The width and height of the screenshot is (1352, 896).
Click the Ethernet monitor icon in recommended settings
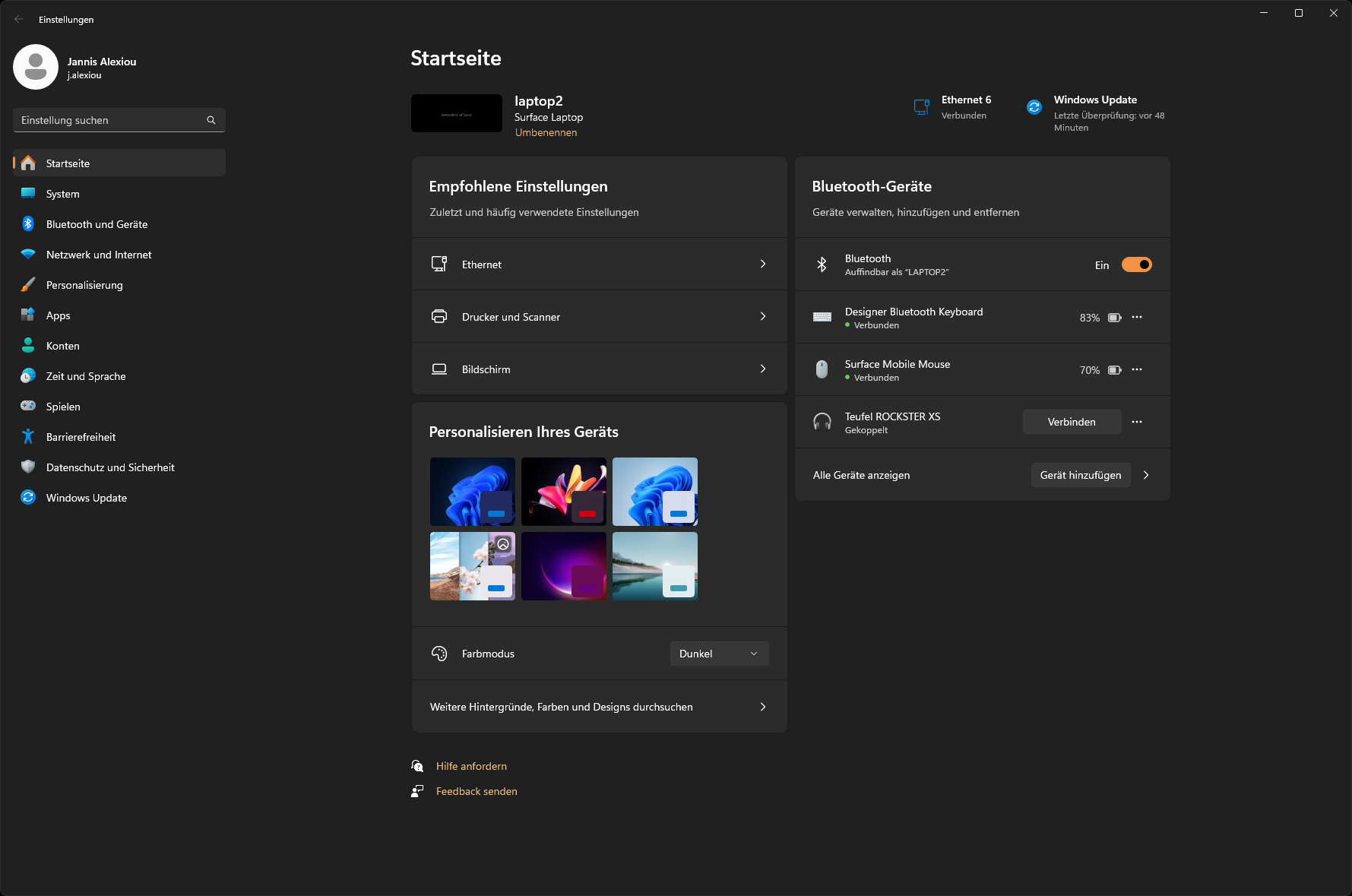439,264
